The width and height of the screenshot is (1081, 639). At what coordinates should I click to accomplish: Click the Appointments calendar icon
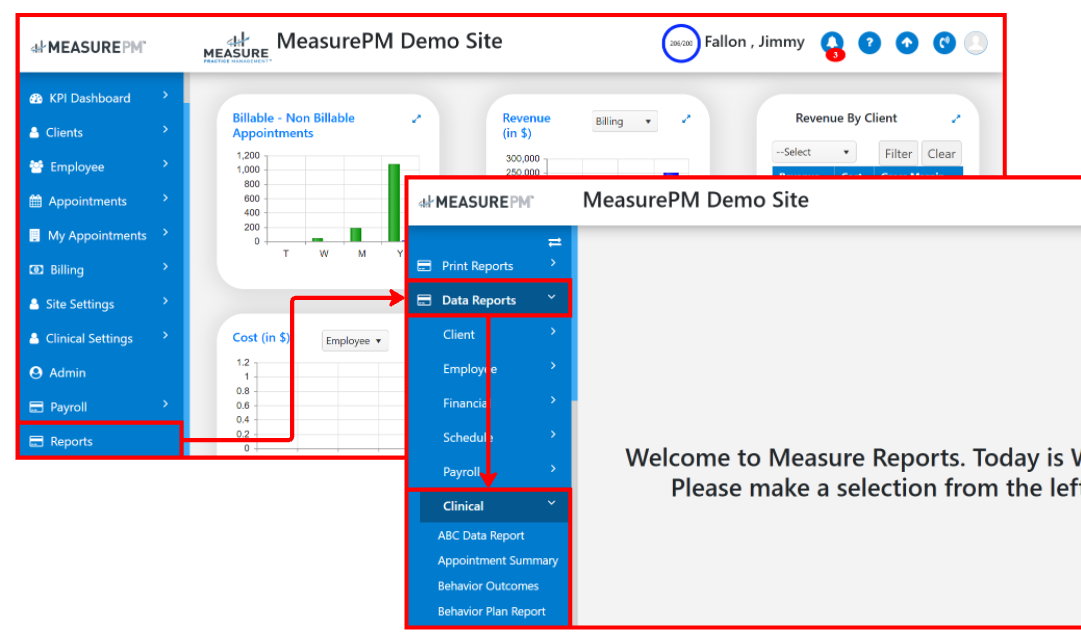point(36,201)
